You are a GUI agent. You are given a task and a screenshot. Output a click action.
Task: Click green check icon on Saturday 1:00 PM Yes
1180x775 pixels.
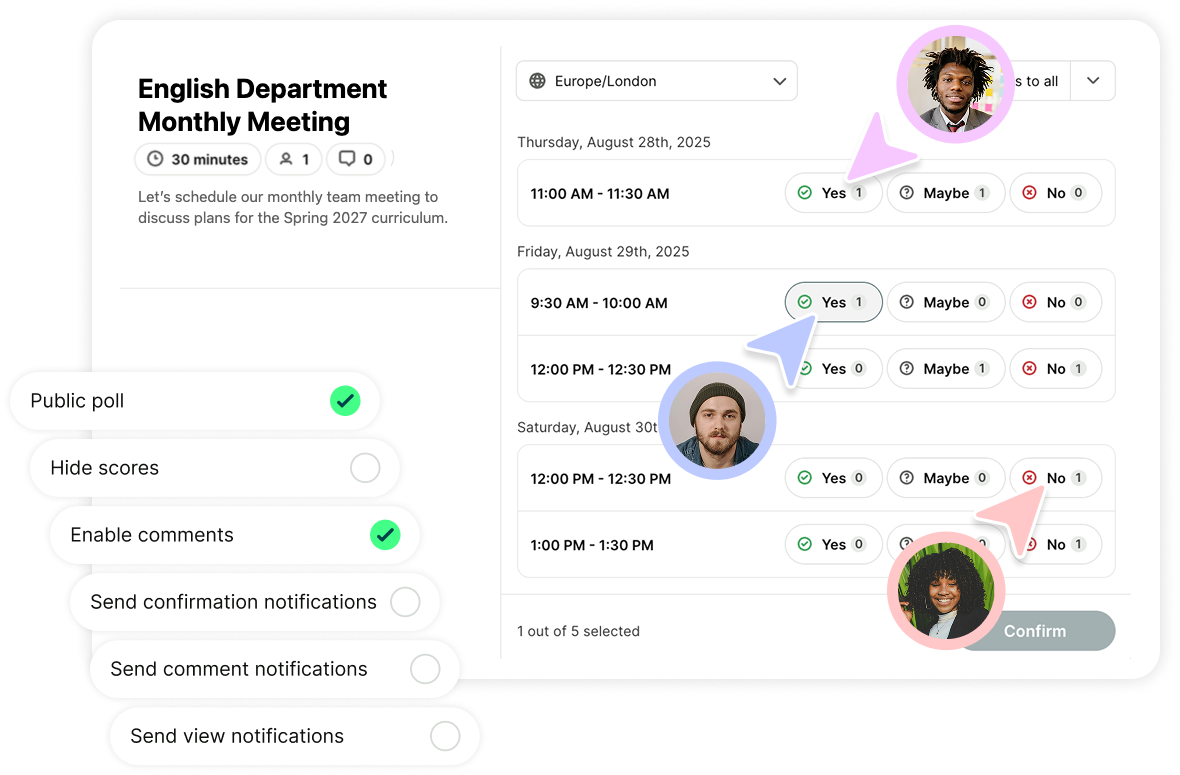point(804,544)
